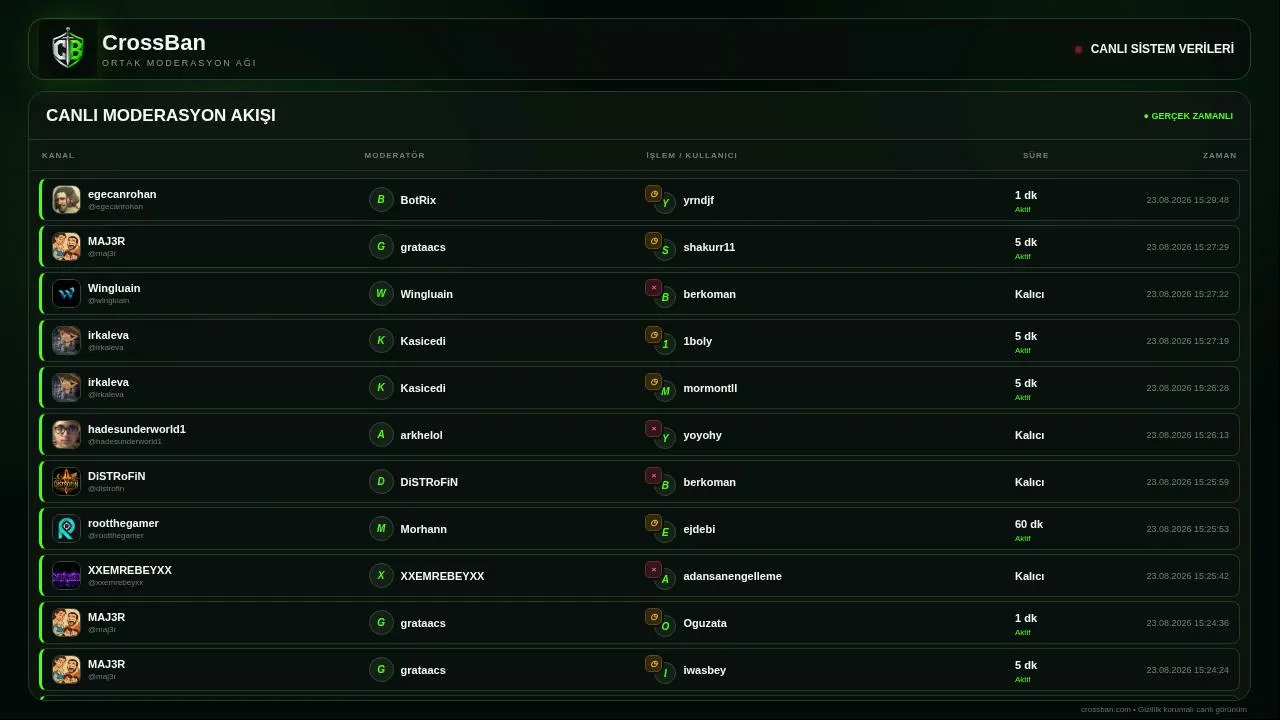Click the Kanal column header
This screenshot has height=720, width=1280.
click(x=58, y=155)
